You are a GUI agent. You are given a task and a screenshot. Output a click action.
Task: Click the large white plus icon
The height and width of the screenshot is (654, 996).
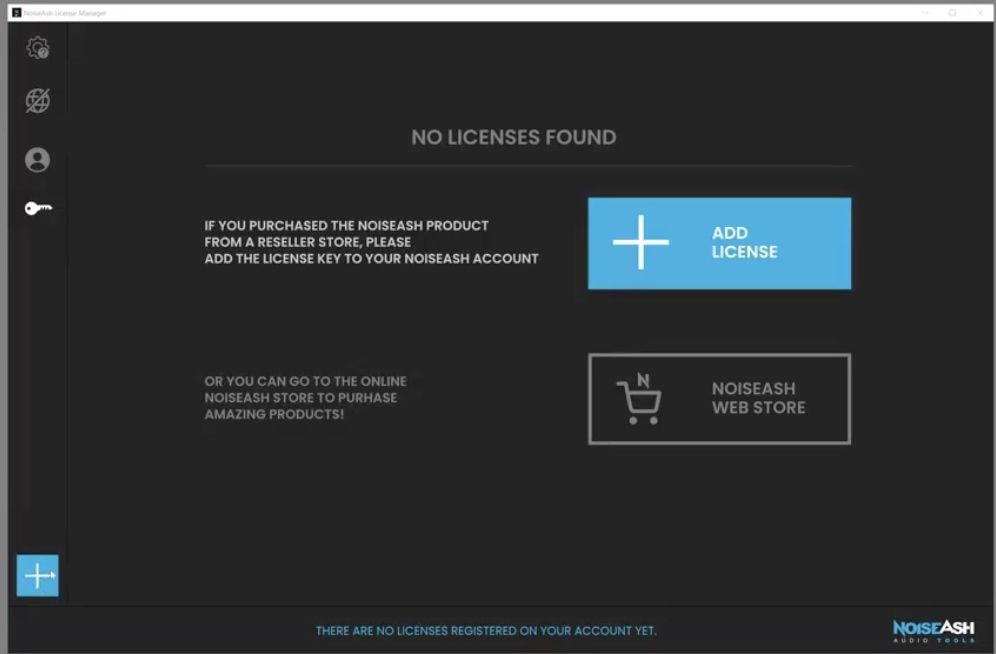[640, 242]
